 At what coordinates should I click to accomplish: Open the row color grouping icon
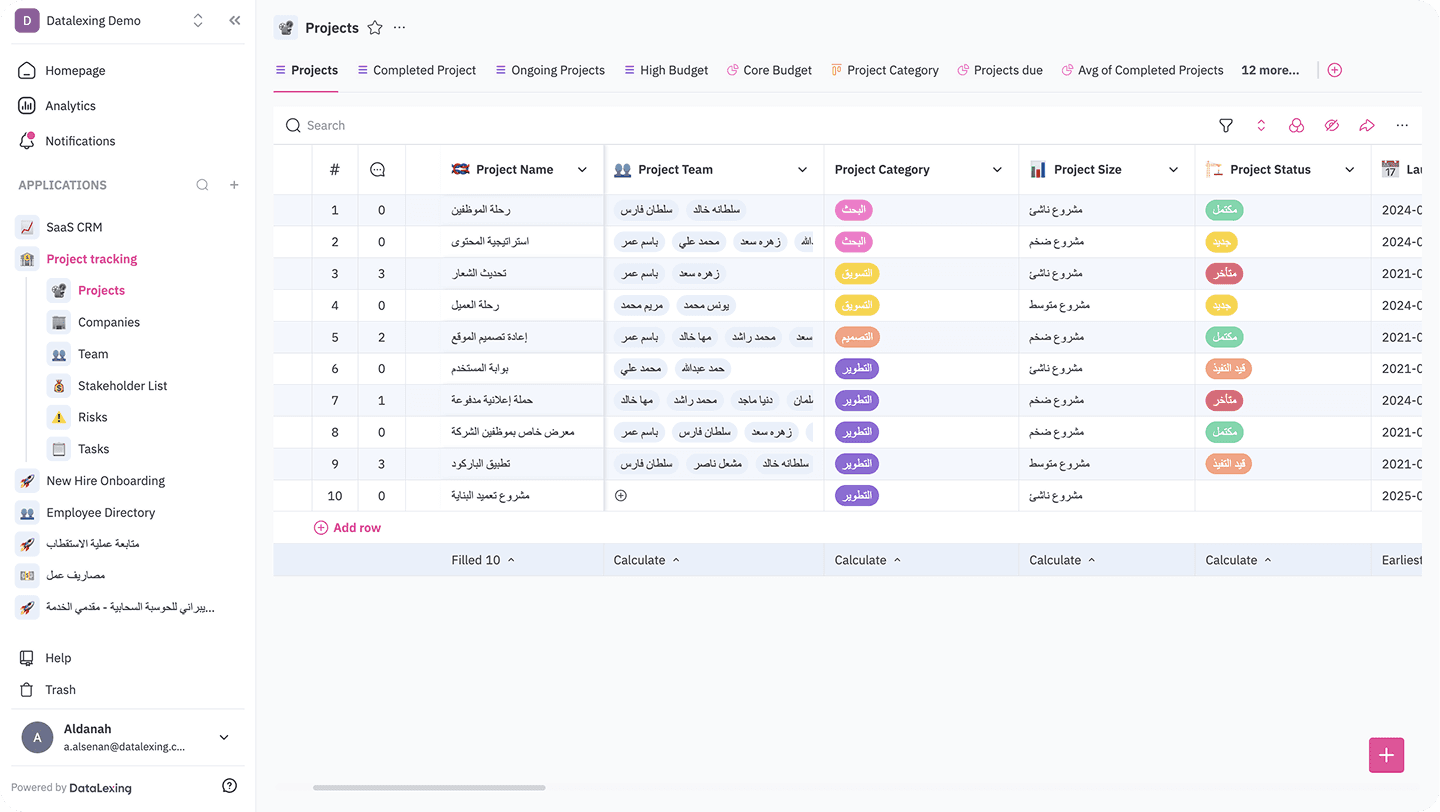click(1296, 125)
